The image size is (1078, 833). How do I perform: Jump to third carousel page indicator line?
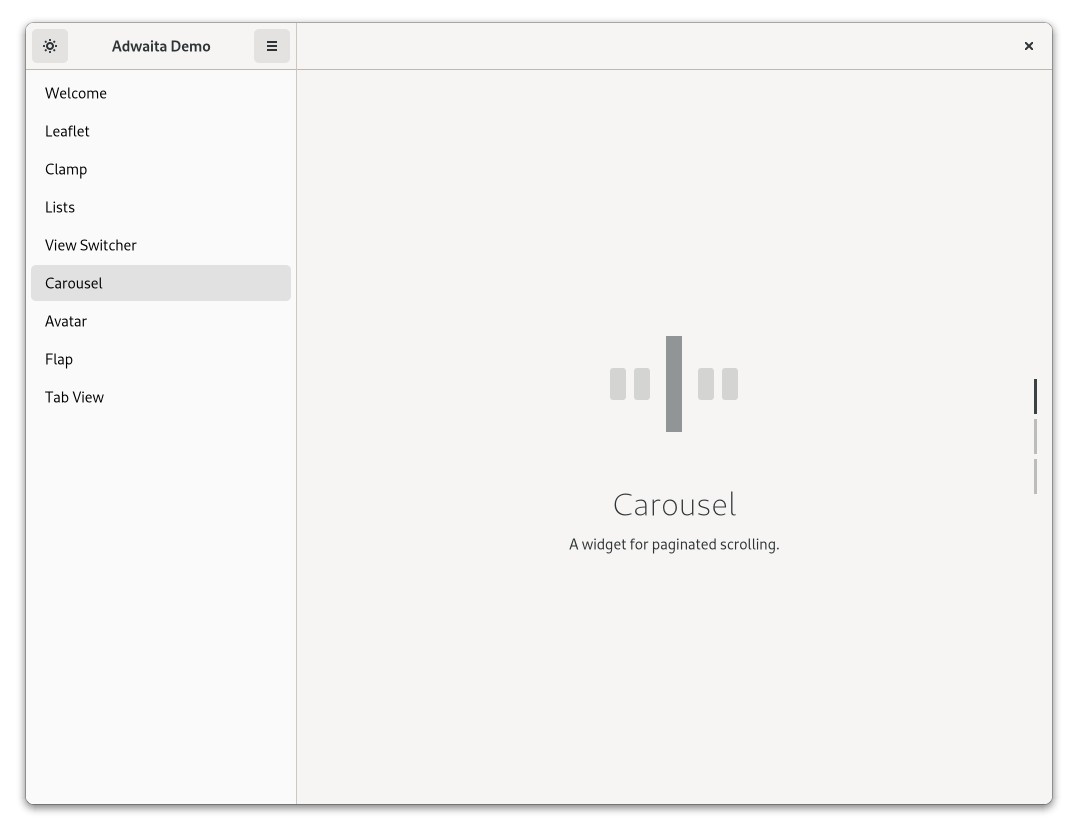tap(1035, 476)
